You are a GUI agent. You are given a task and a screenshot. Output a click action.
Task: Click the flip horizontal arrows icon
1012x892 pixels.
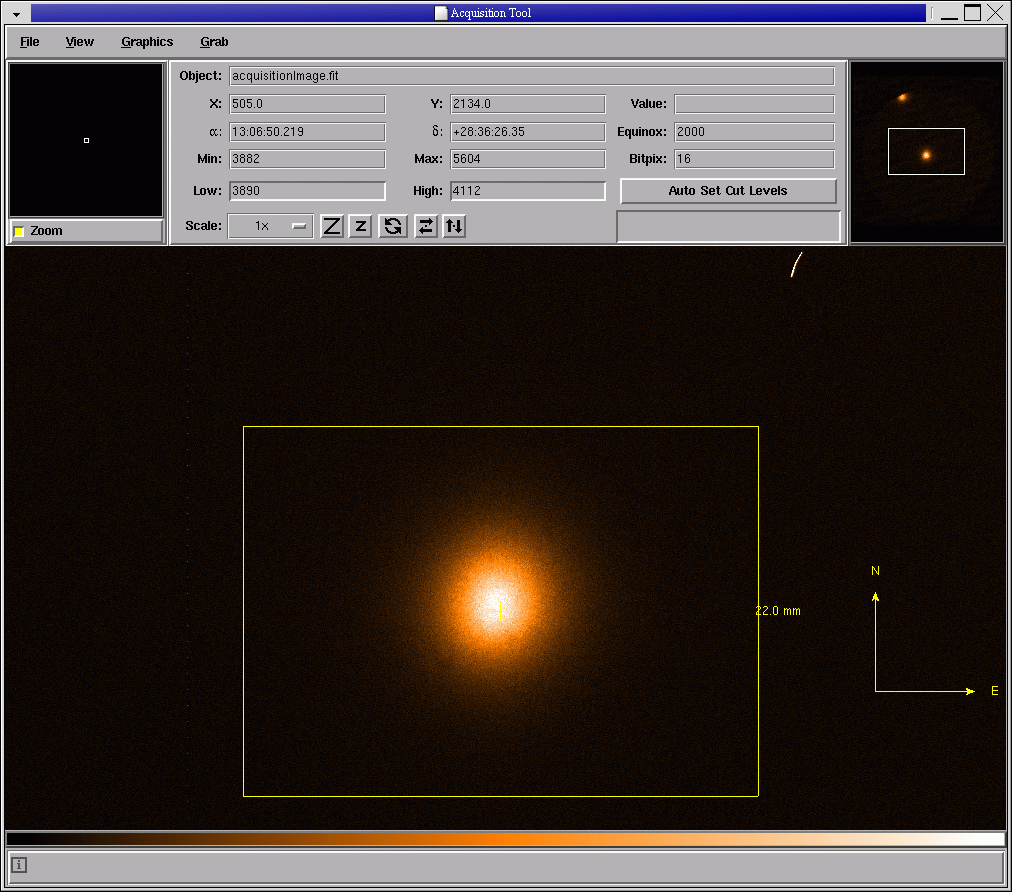(x=426, y=226)
